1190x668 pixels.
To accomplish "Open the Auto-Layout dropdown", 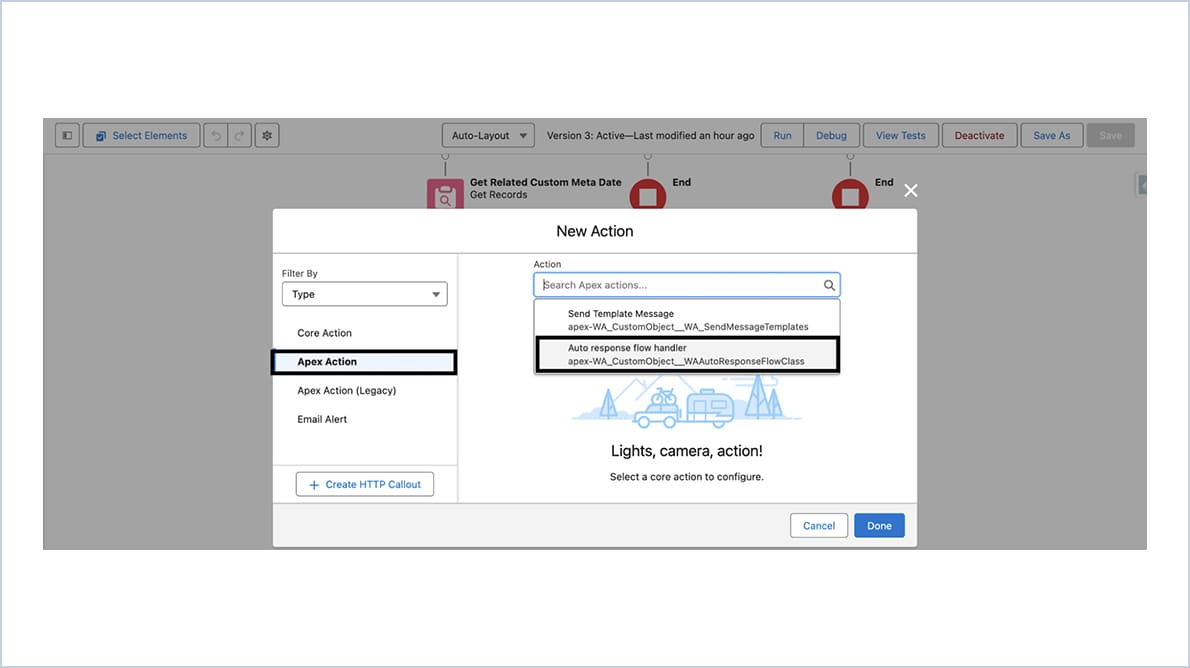I will 488,135.
